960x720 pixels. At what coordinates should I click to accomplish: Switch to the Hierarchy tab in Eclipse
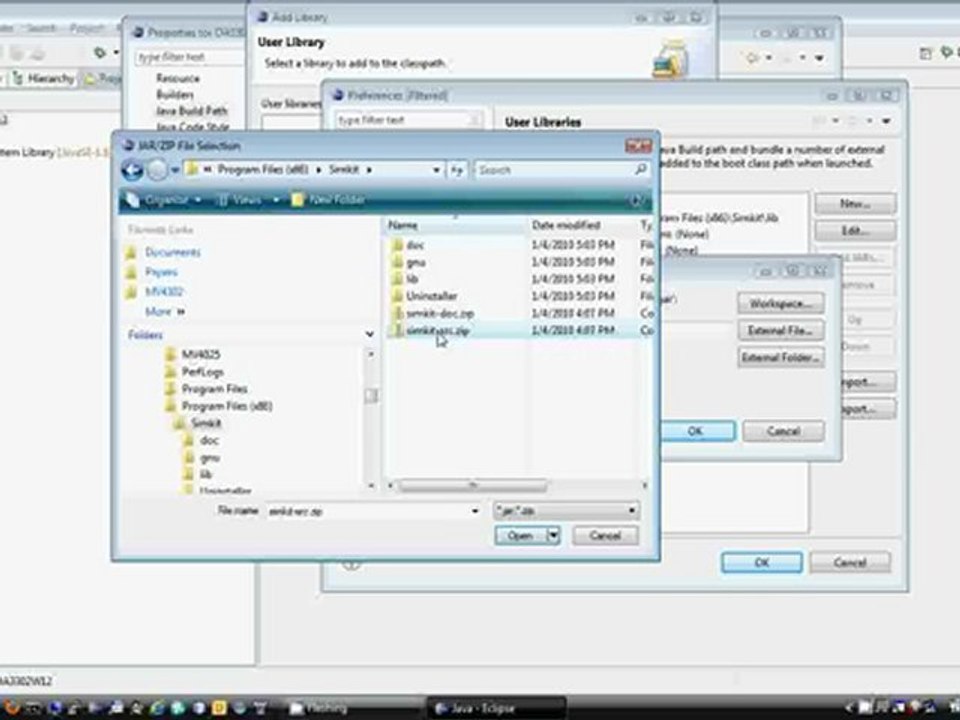(x=44, y=78)
